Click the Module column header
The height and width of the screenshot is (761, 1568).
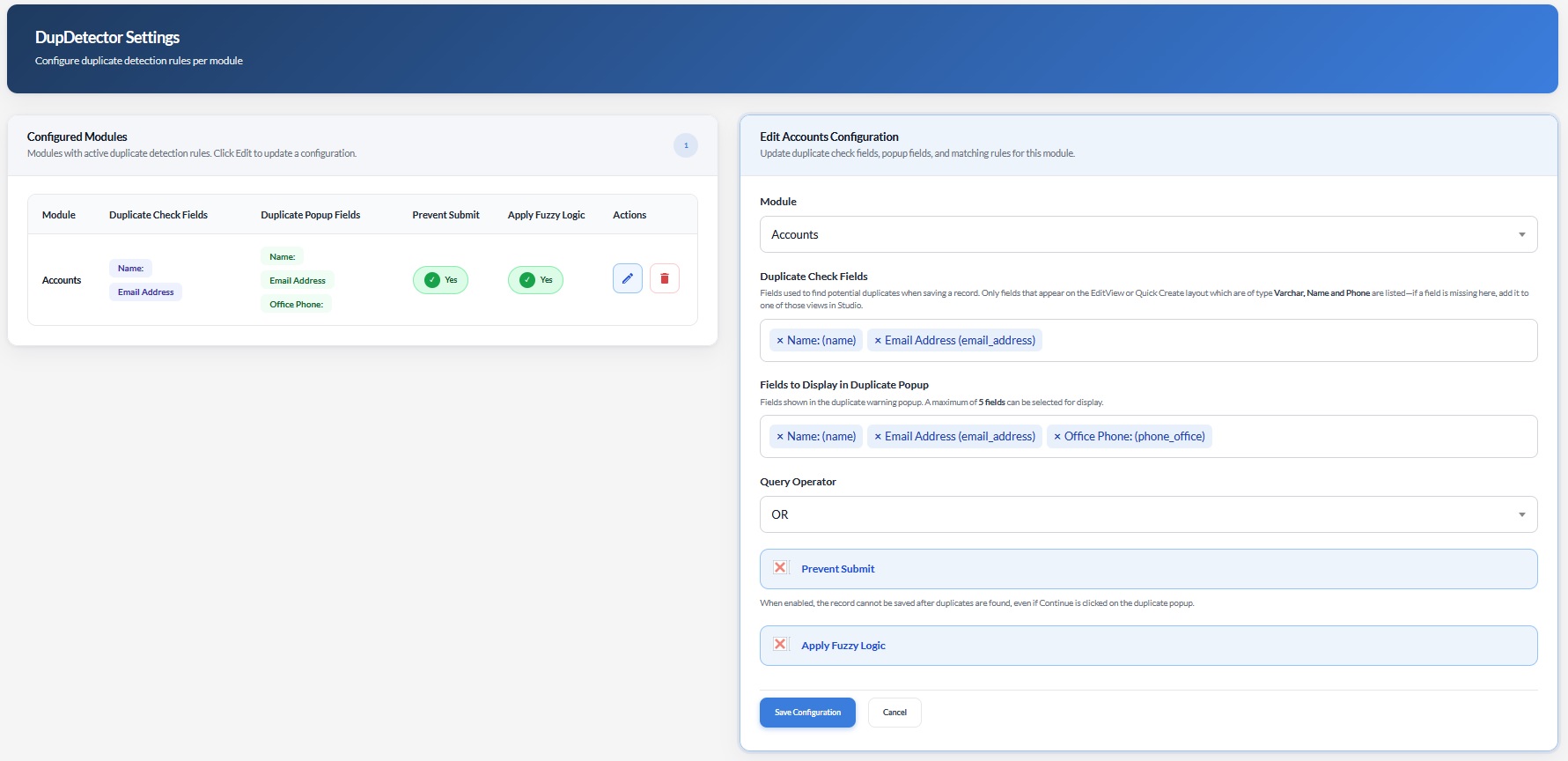[59, 215]
